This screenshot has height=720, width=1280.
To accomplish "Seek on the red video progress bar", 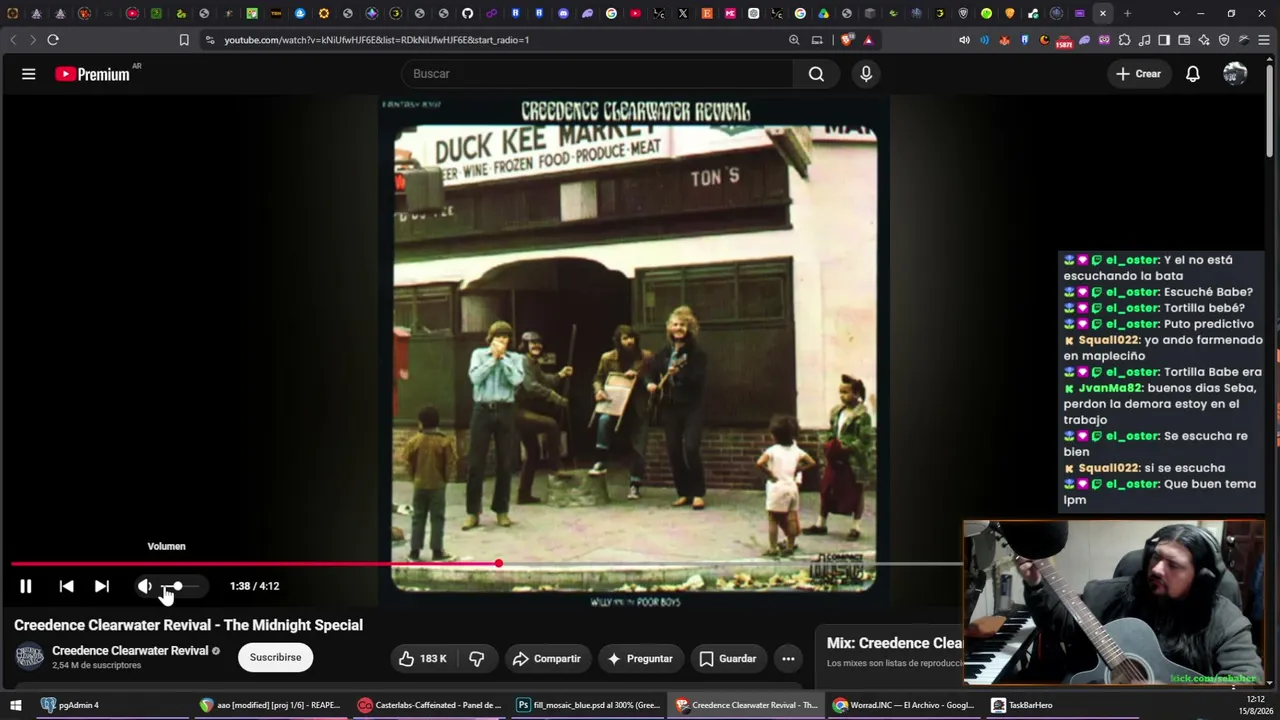I will click(487, 564).
